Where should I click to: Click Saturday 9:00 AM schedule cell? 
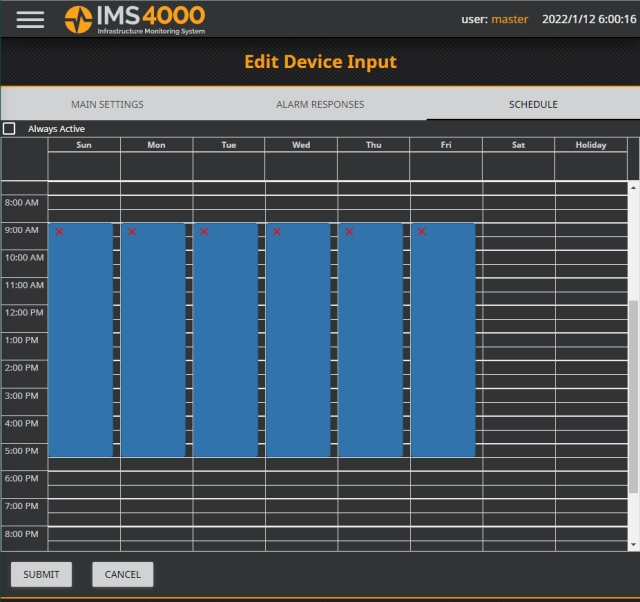coord(518,230)
